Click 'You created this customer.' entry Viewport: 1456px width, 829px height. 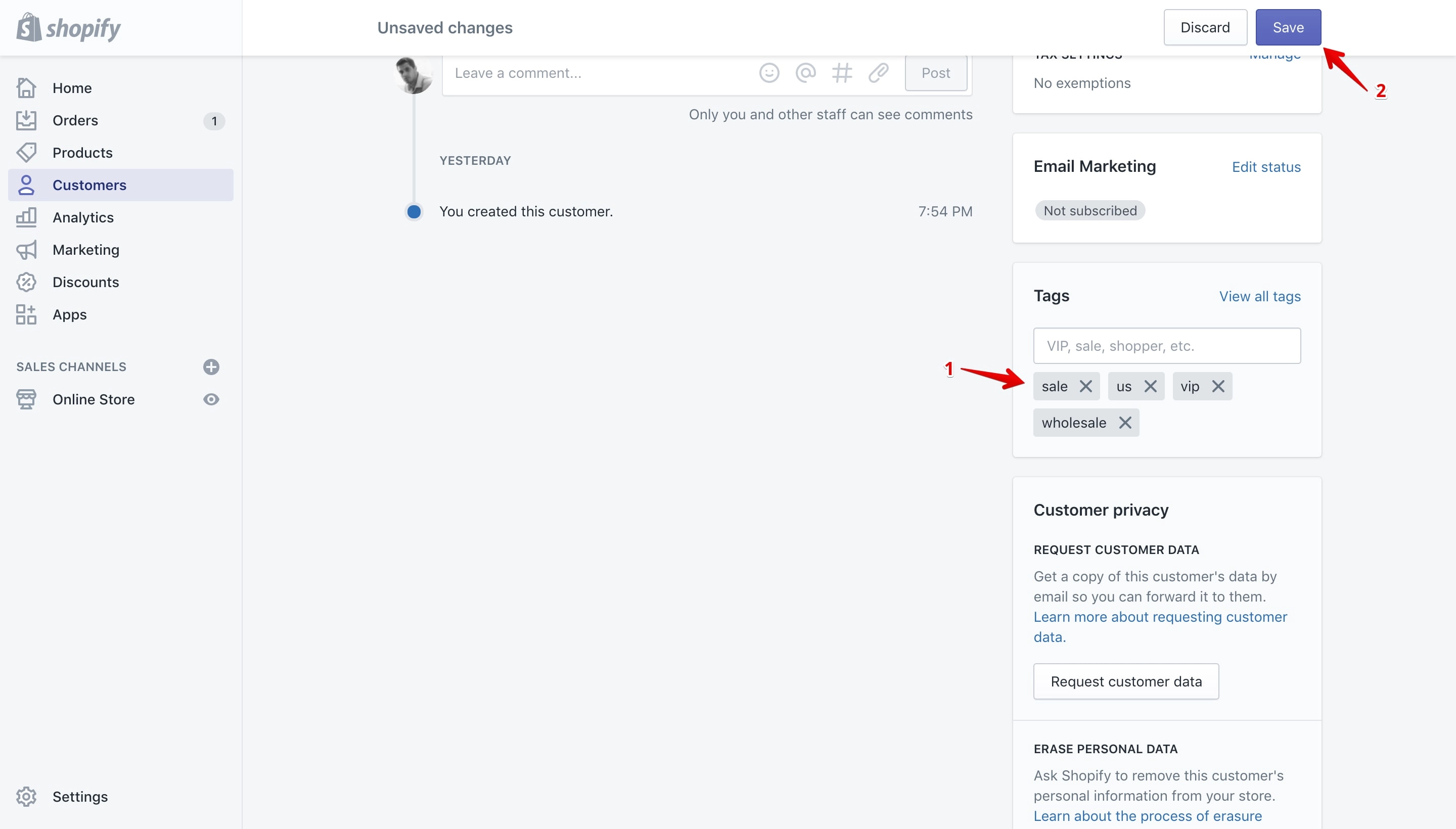(526, 212)
